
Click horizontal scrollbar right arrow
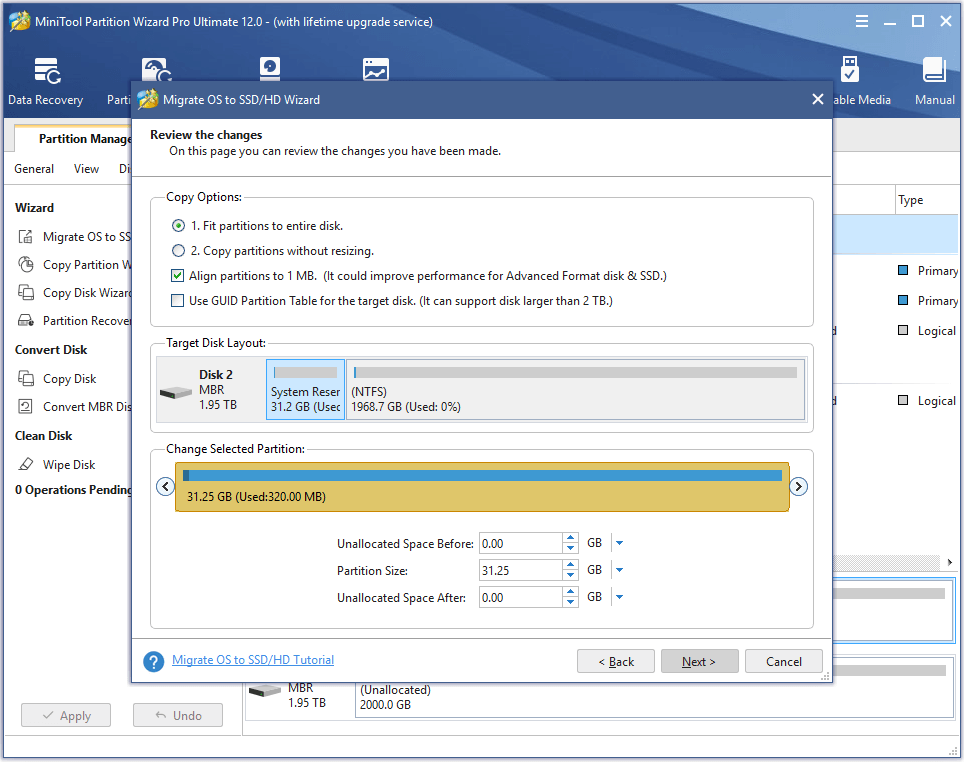pos(950,562)
